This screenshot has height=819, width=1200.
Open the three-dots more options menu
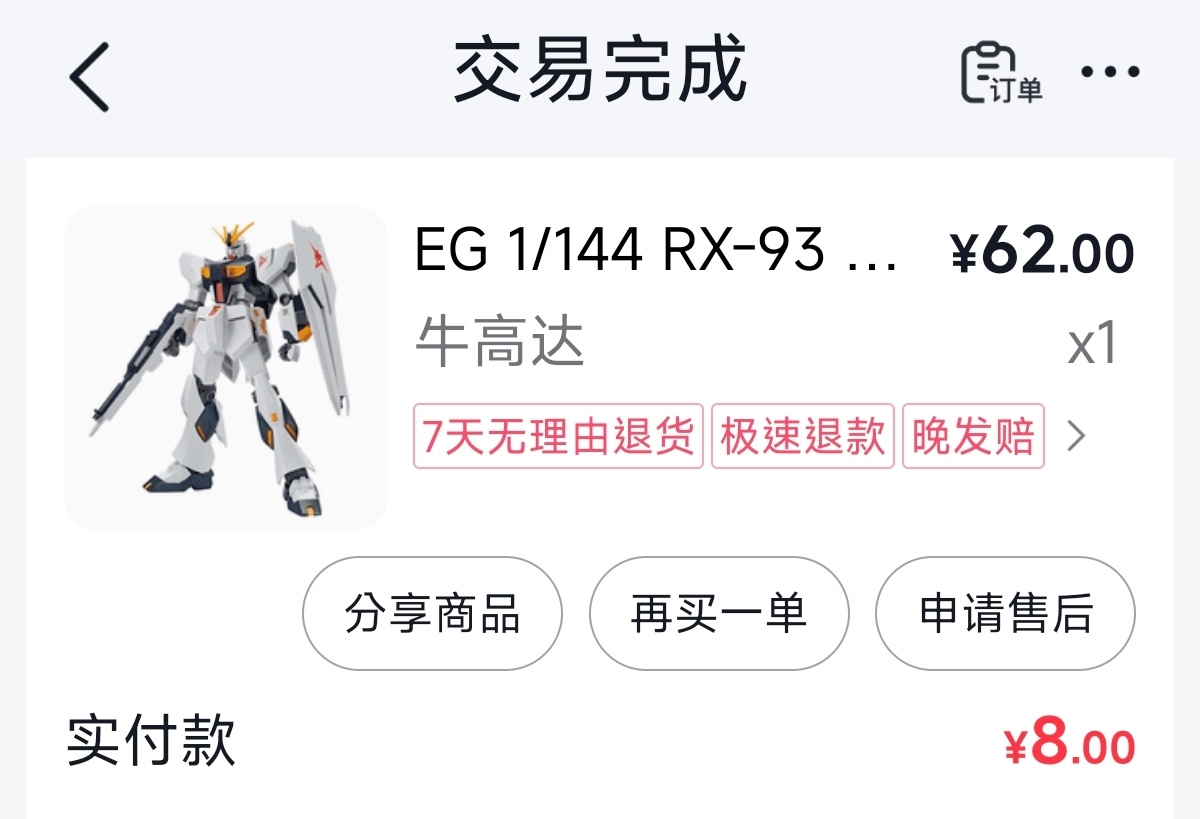click(x=1110, y=72)
